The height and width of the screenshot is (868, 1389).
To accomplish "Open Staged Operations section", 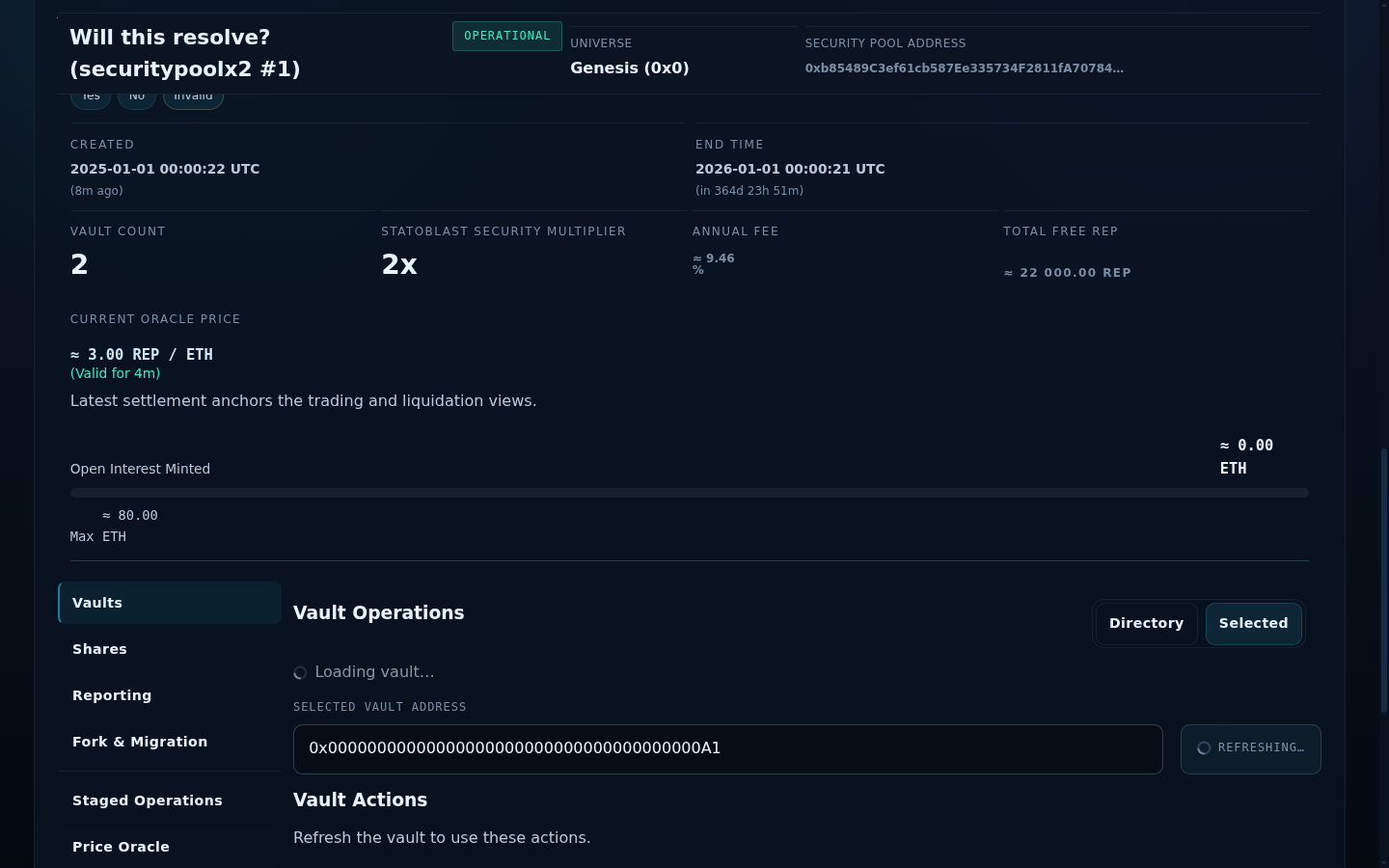I will pos(170,800).
